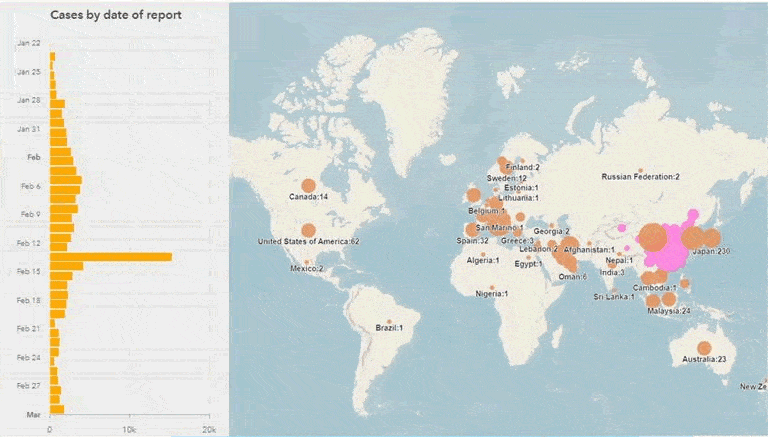Click the last bar just above the Mar label
The height and width of the screenshot is (437, 768).
(57, 409)
